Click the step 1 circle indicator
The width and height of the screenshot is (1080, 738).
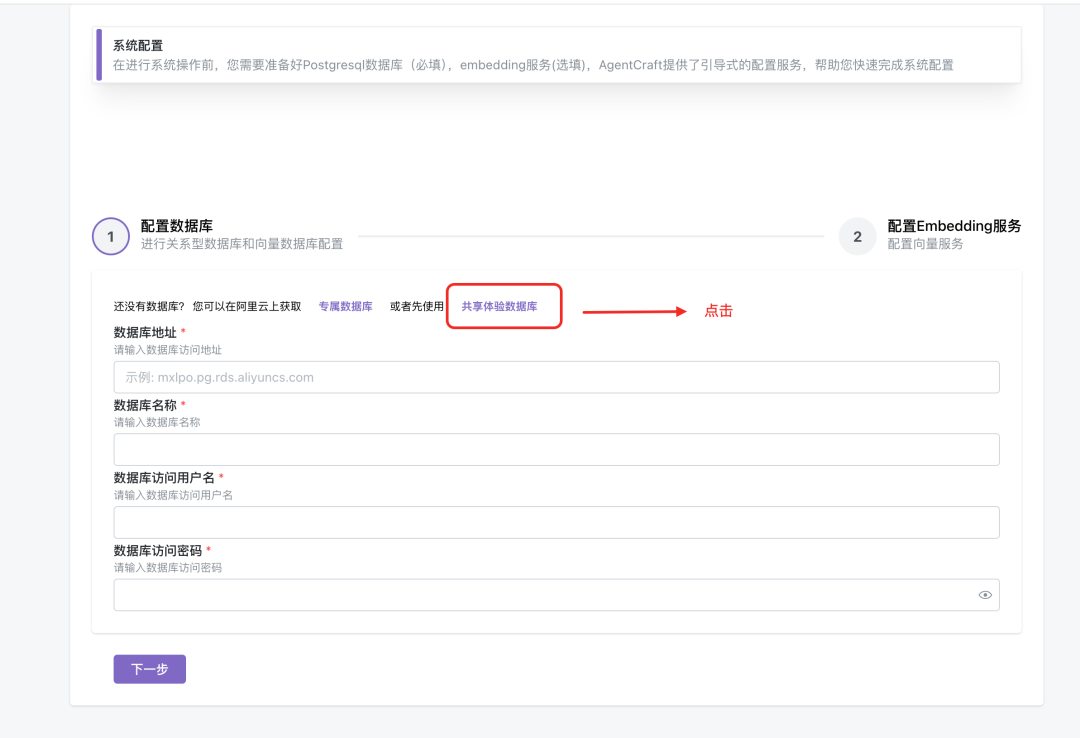(111, 236)
